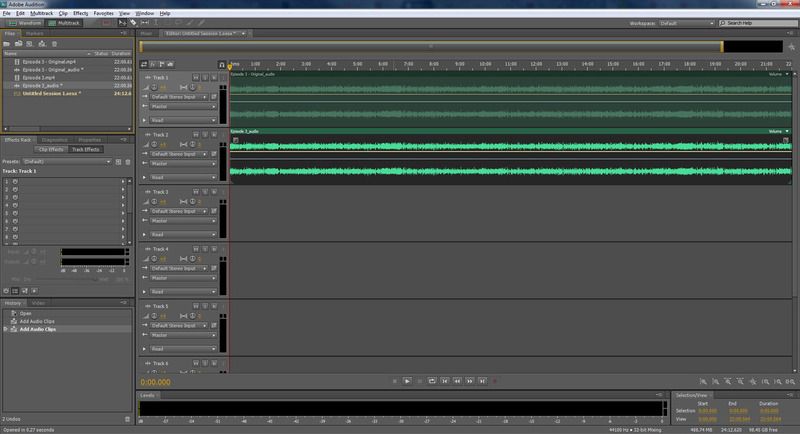
Task: Click the timeline zoom navigator bar
Action: 432,46
